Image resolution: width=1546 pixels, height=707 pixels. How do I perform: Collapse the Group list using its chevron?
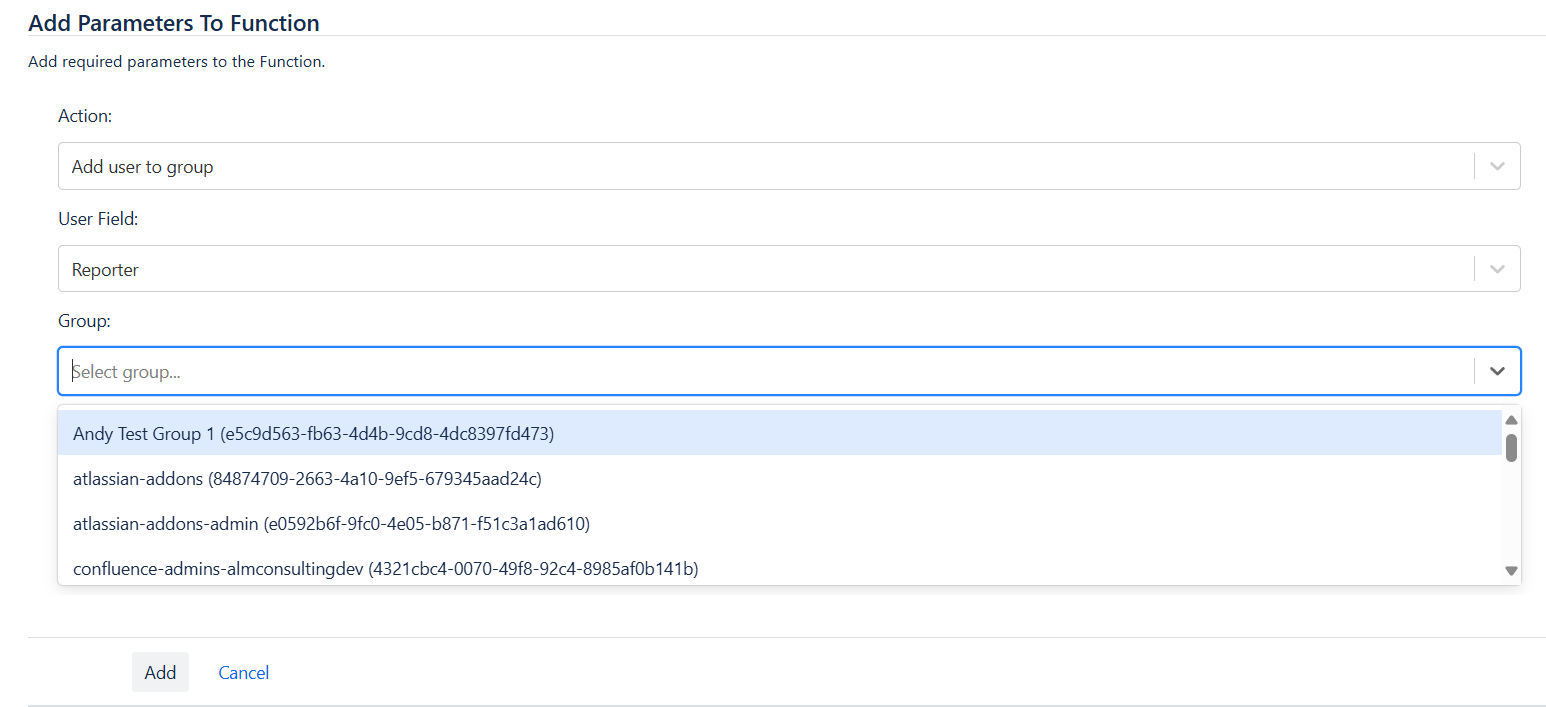point(1497,371)
